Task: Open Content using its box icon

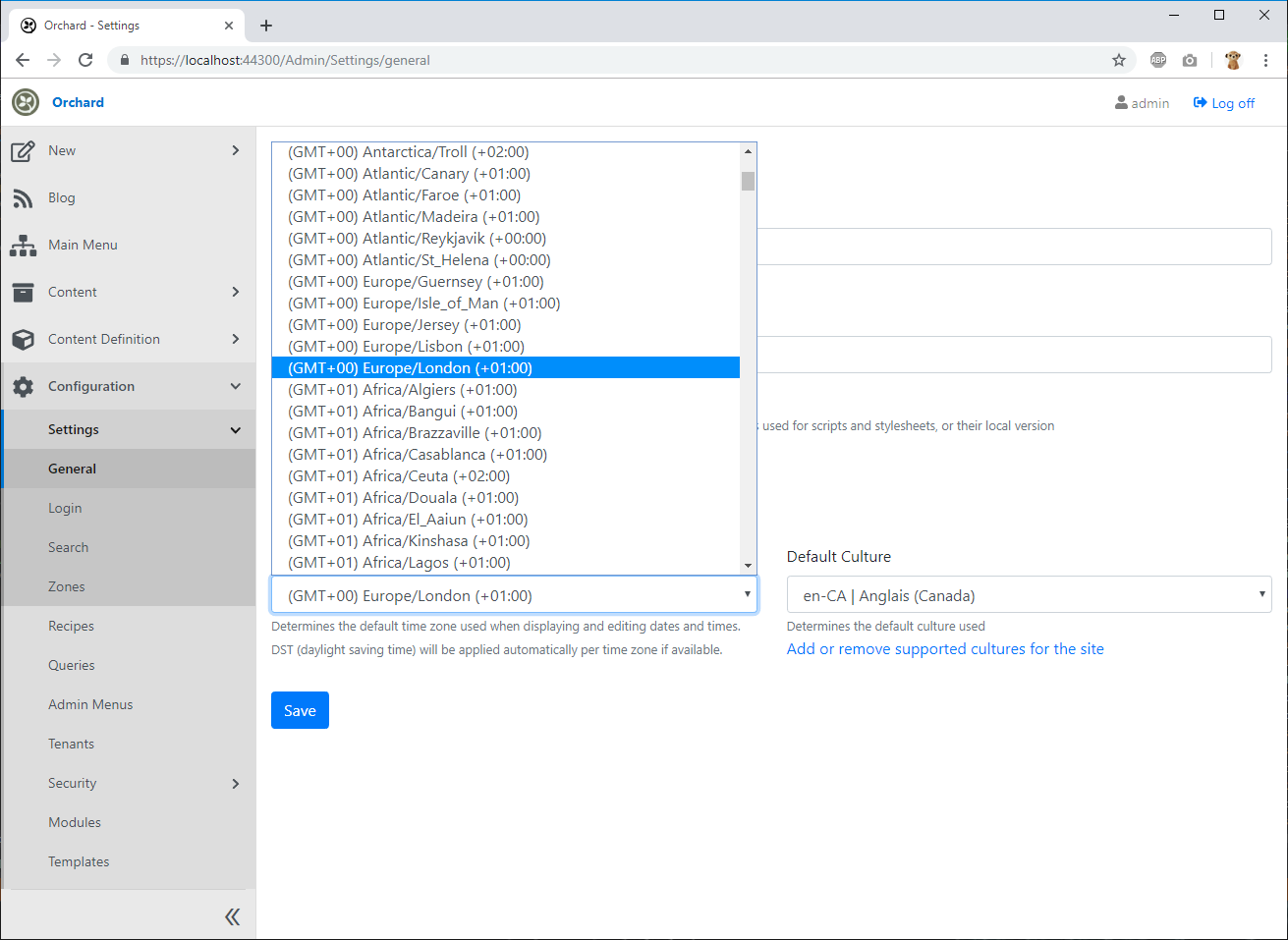Action: point(23,292)
